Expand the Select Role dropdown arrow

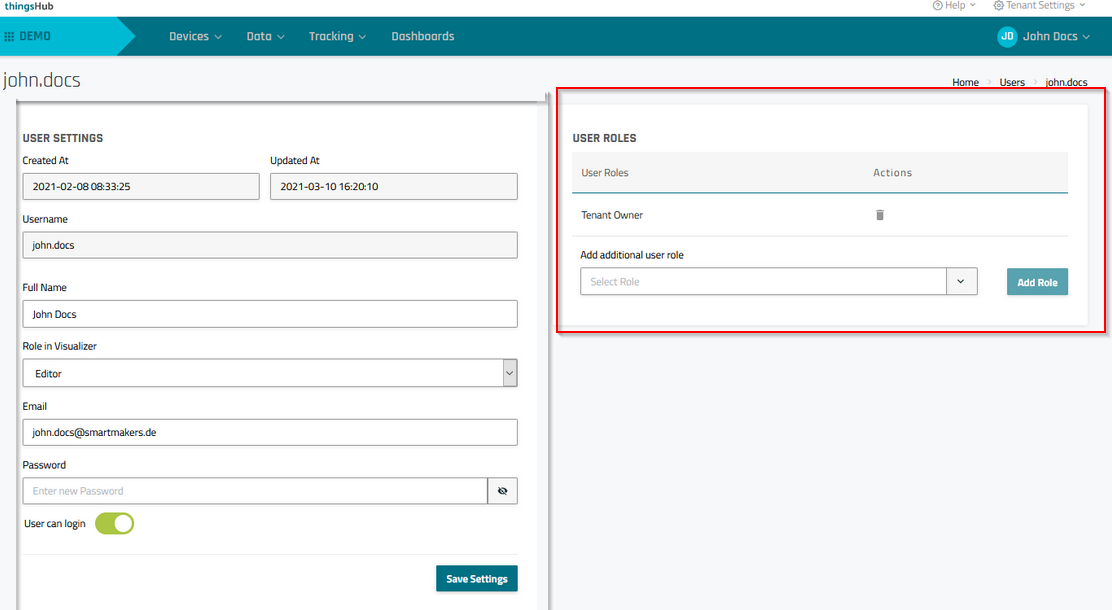point(960,282)
